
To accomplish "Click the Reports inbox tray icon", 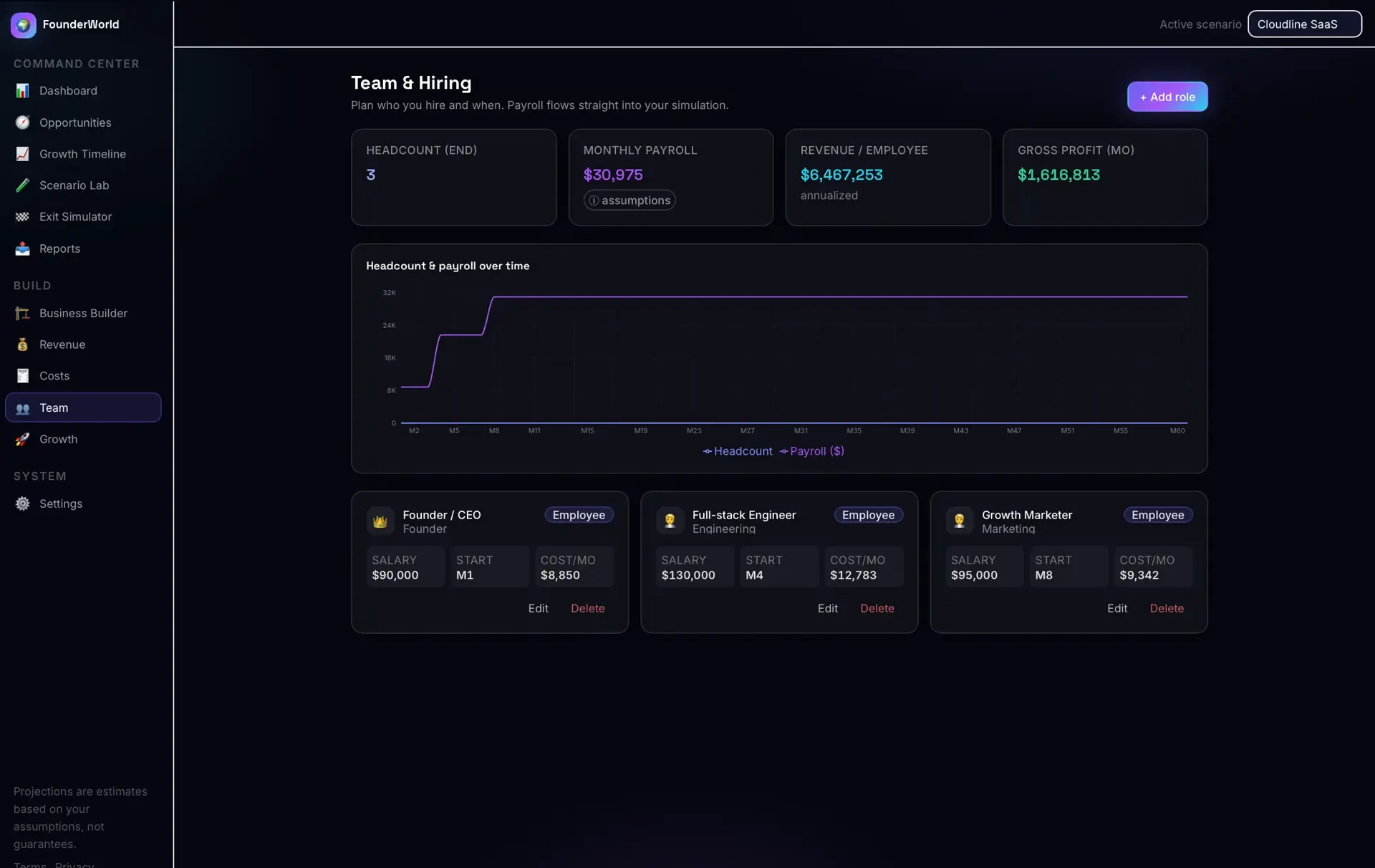I will coord(23,249).
